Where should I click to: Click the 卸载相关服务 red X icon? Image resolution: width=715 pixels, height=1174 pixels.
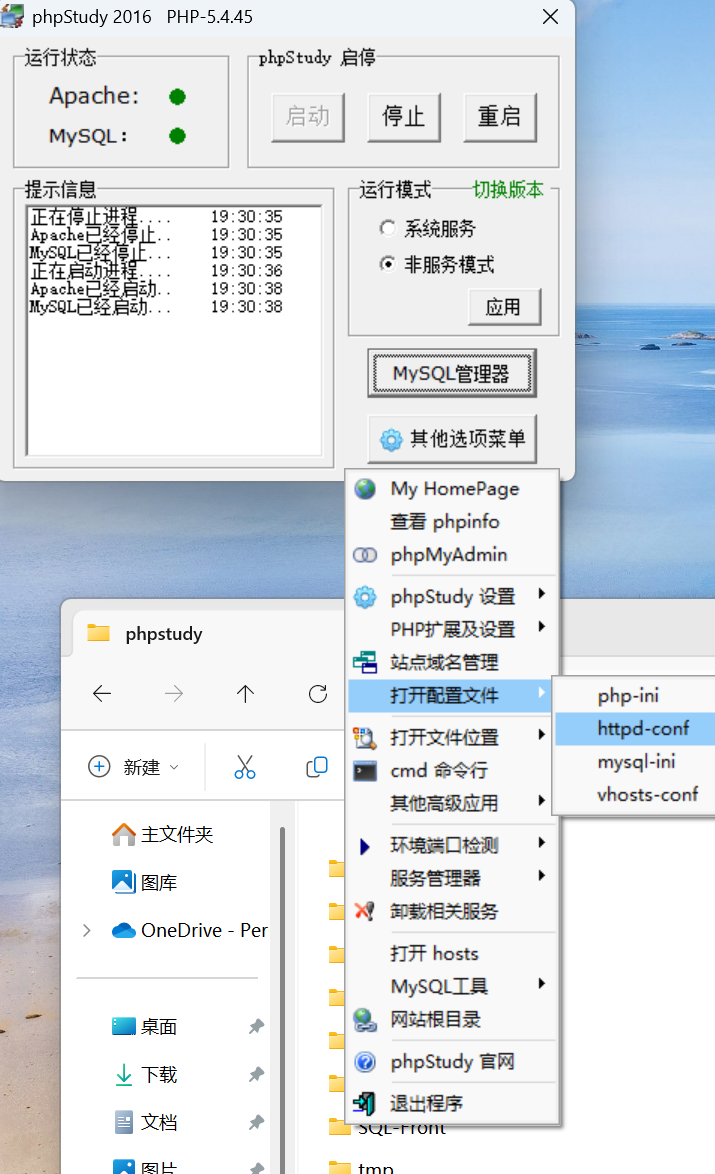point(365,911)
